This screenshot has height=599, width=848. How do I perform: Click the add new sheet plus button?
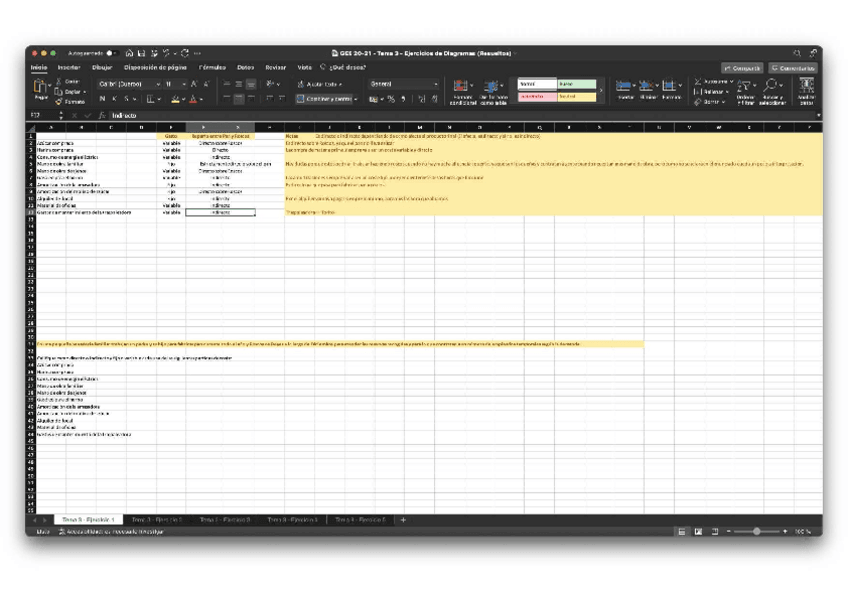pyautogui.click(x=403, y=520)
